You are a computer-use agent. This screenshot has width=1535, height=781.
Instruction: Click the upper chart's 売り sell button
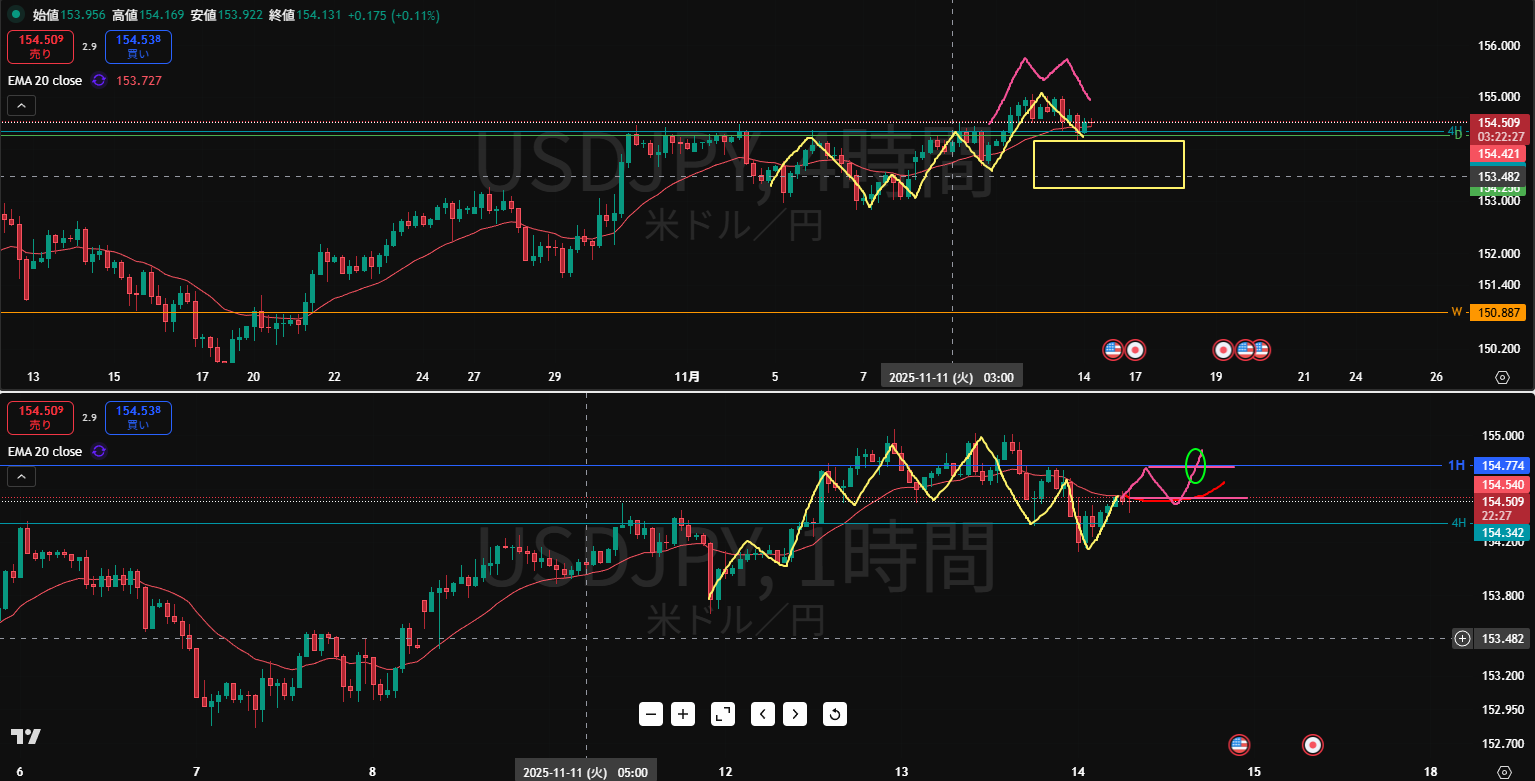point(40,46)
